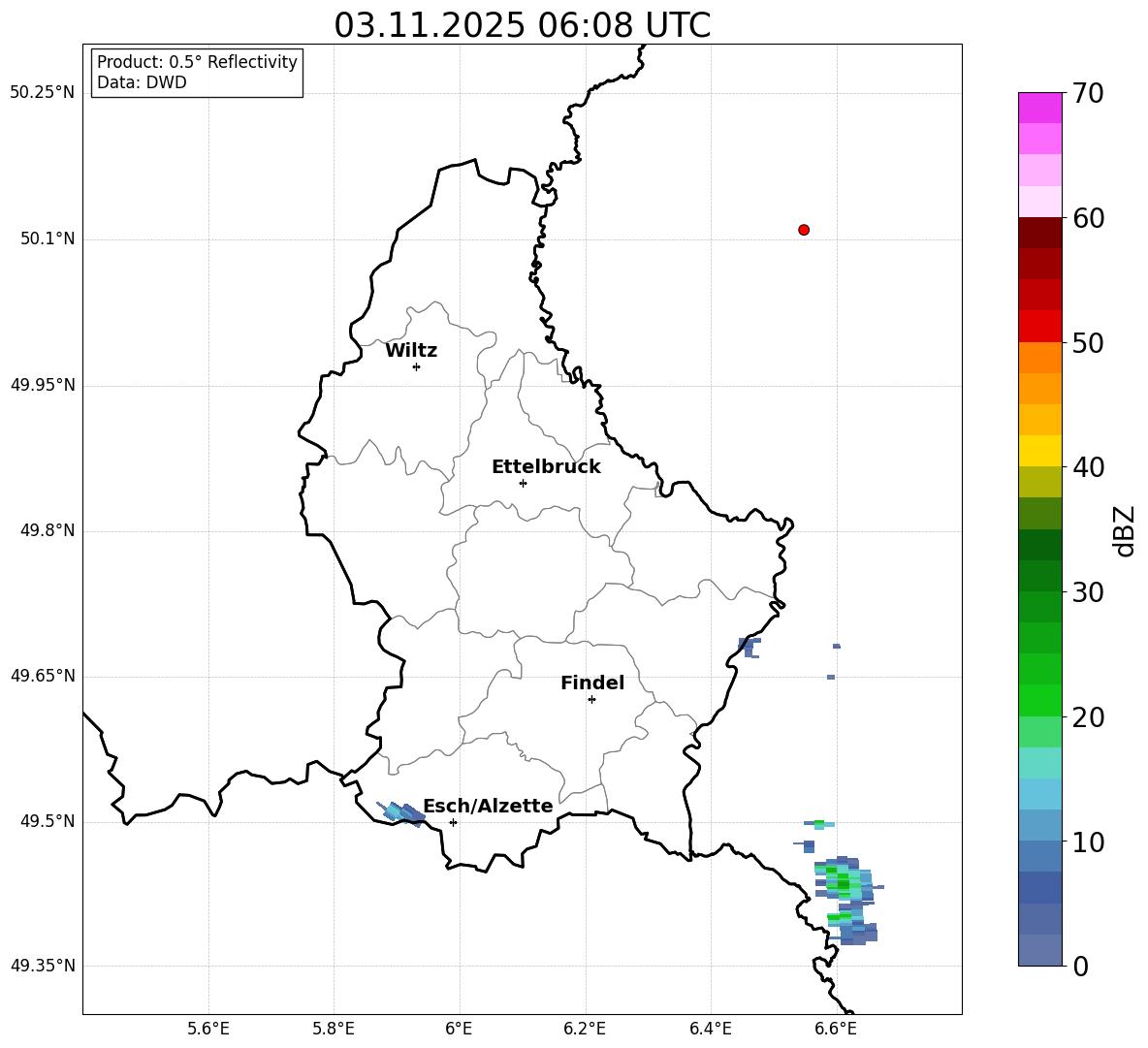
Task: Select the Findel city label
Action: coord(592,683)
